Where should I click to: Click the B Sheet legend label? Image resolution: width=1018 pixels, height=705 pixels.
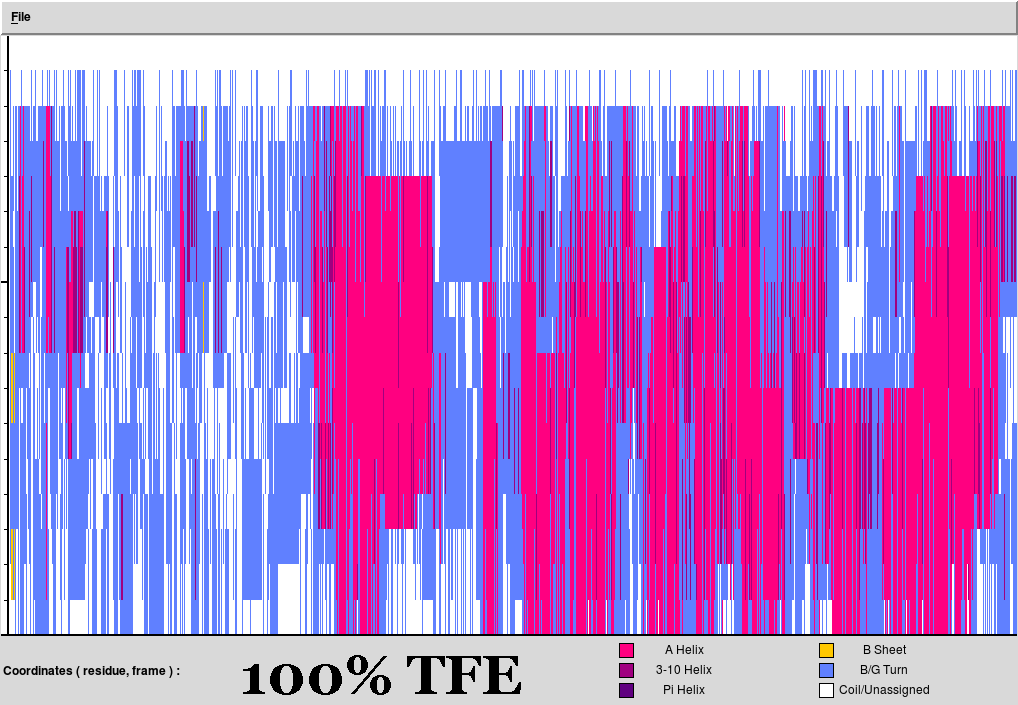[x=884, y=650]
